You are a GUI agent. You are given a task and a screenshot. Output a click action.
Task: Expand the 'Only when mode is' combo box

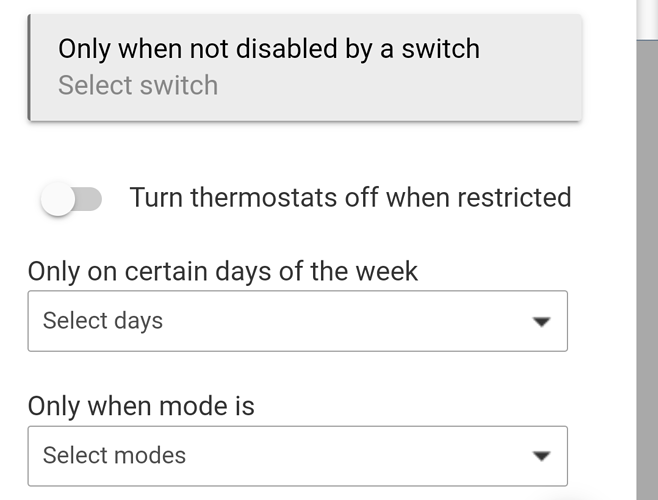297,456
